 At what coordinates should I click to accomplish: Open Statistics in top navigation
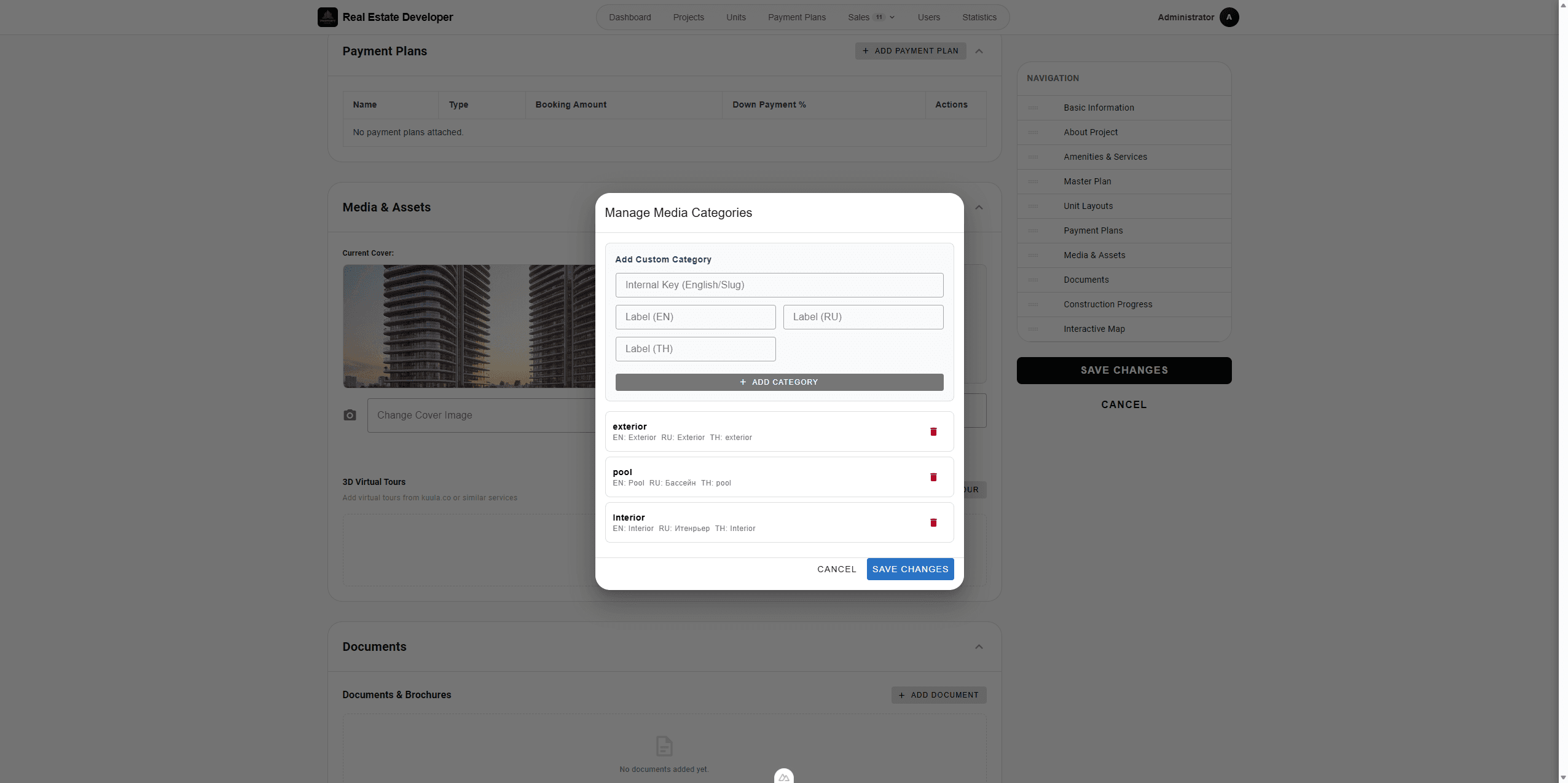(x=979, y=17)
